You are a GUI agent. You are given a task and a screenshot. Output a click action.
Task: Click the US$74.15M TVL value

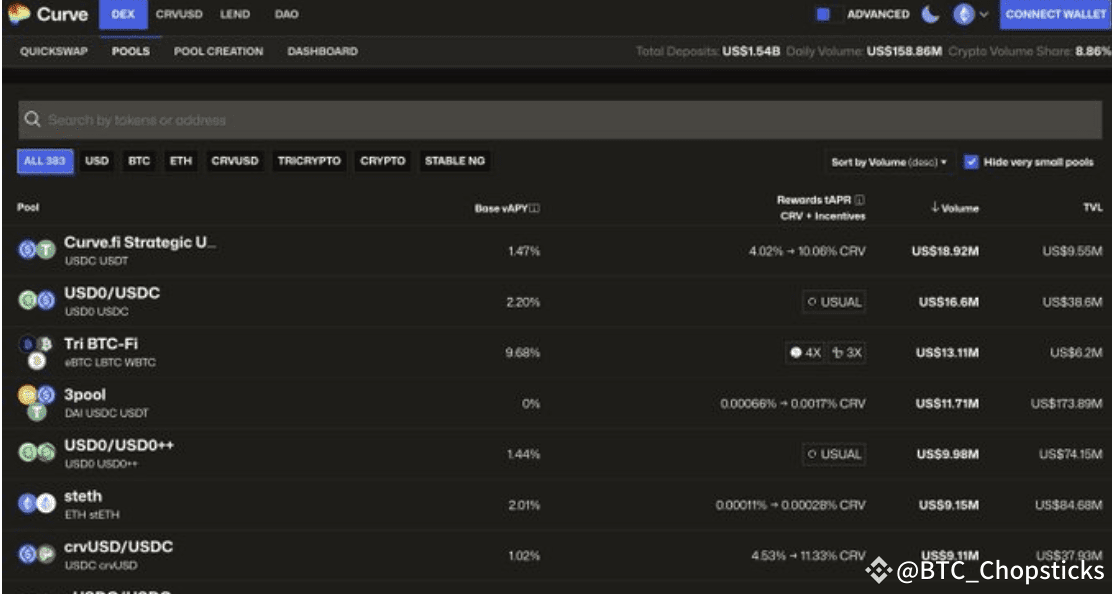[1071, 454]
